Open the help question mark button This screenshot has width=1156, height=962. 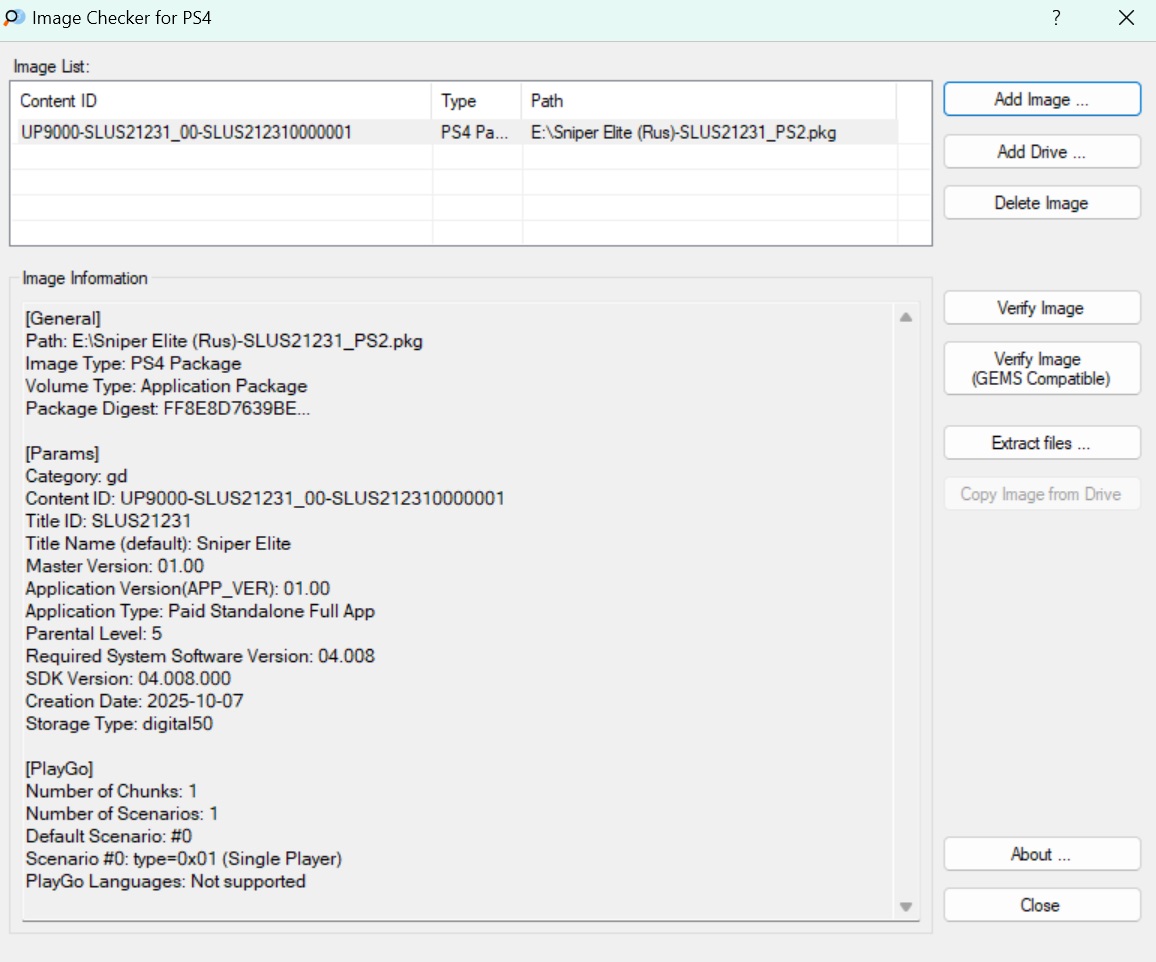pos(1056,18)
